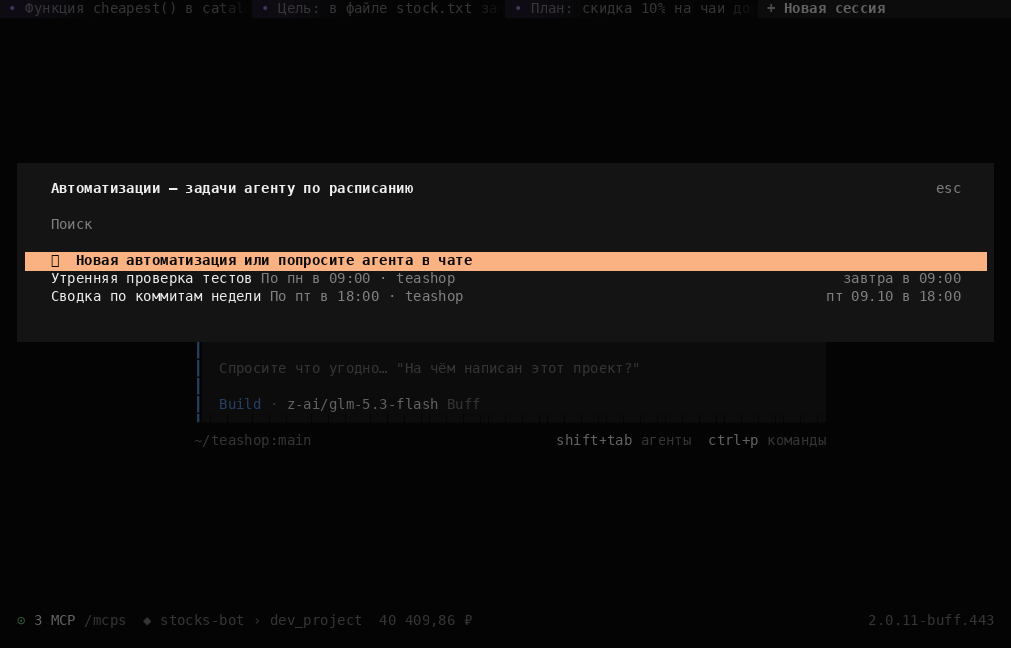Click the "ctrl+p команды" hint

[x=767, y=440]
